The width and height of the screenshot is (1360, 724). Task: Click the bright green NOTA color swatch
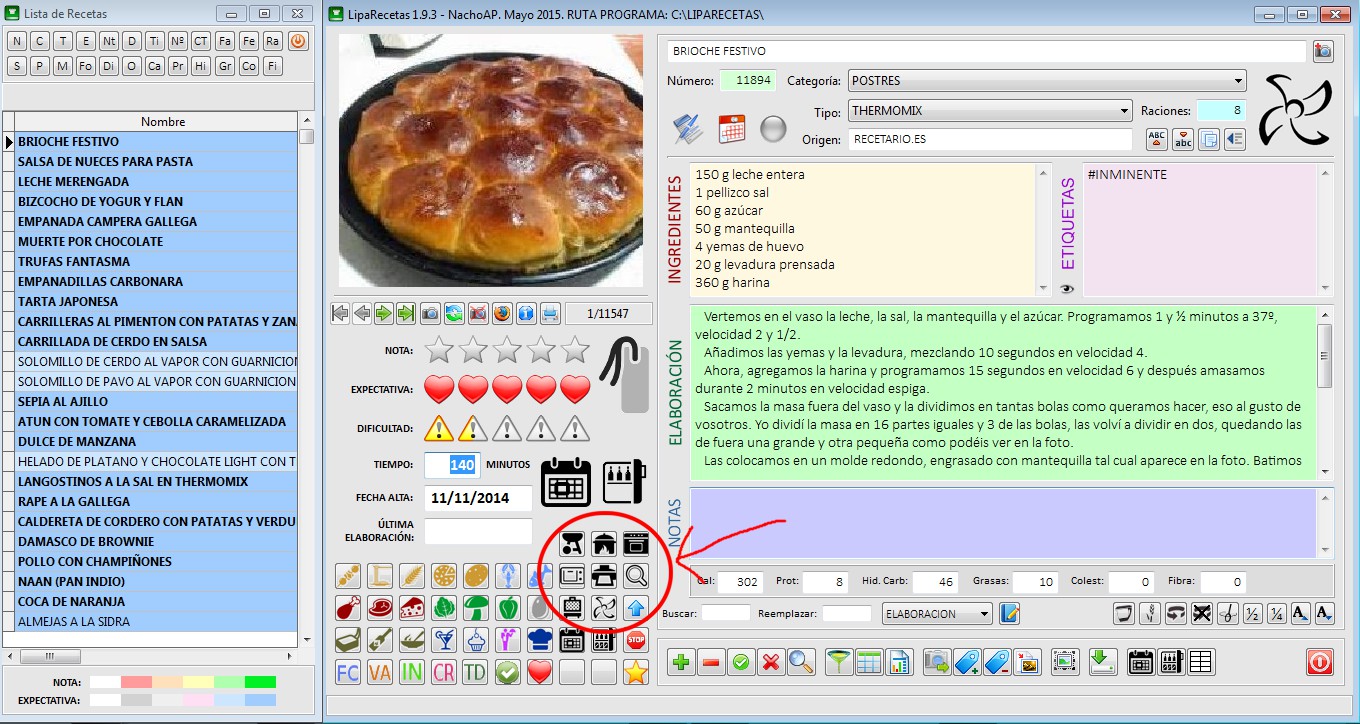(x=260, y=682)
